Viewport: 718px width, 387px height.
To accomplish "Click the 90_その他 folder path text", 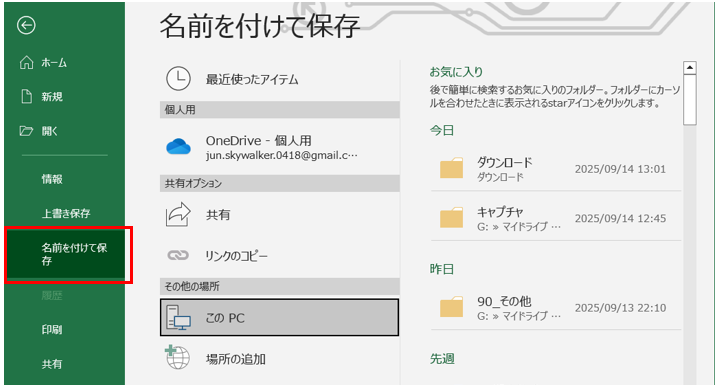I will [519, 316].
